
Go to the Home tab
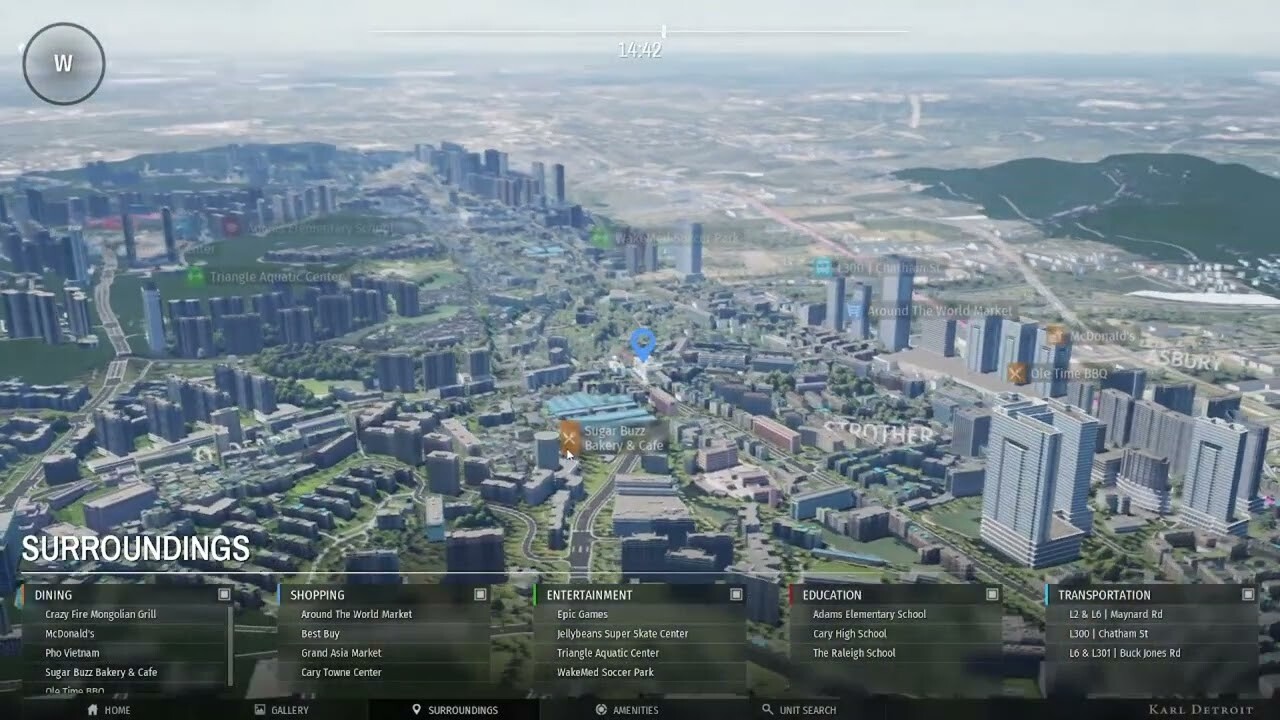coord(109,710)
